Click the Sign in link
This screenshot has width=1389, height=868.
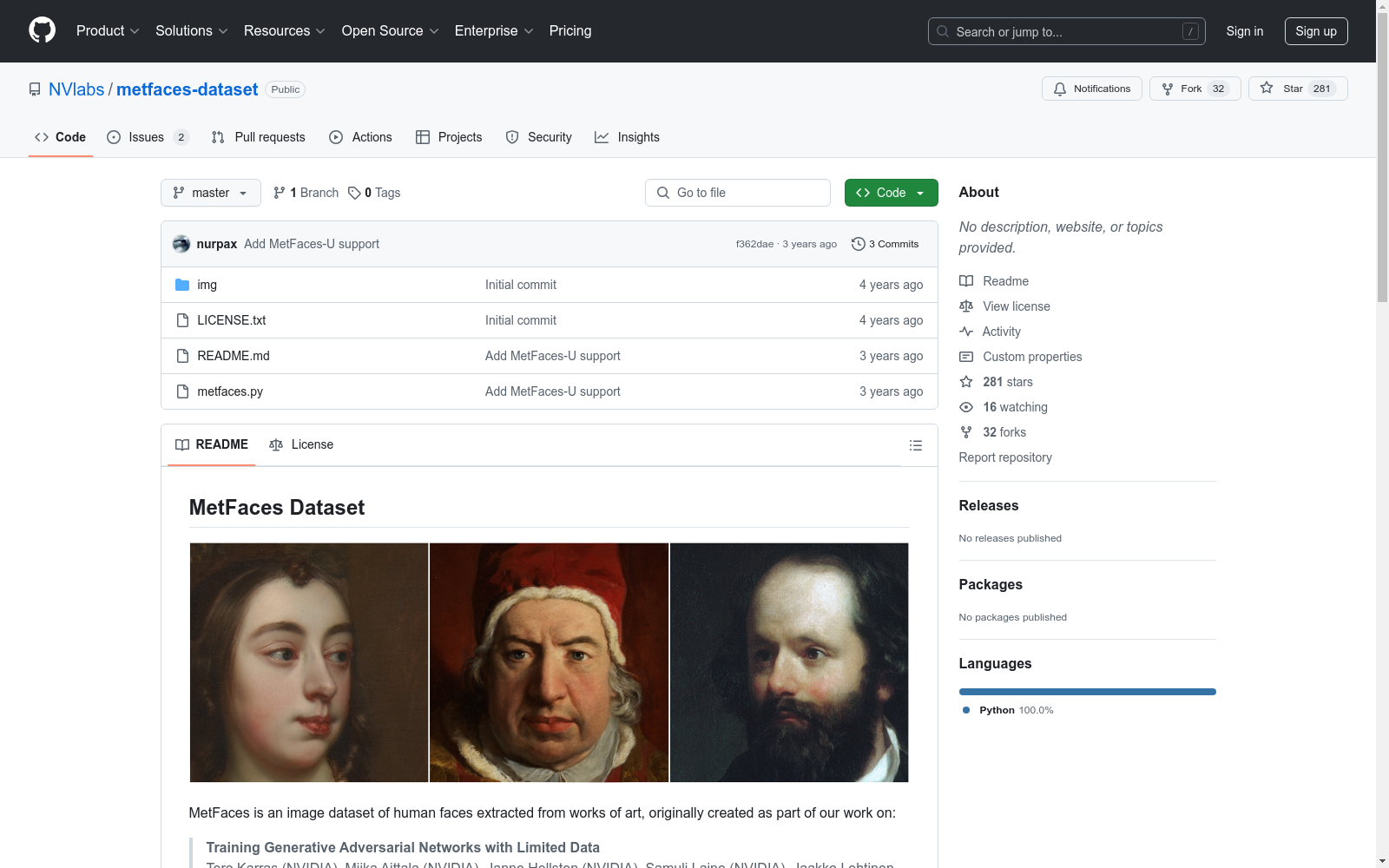(1245, 31)
